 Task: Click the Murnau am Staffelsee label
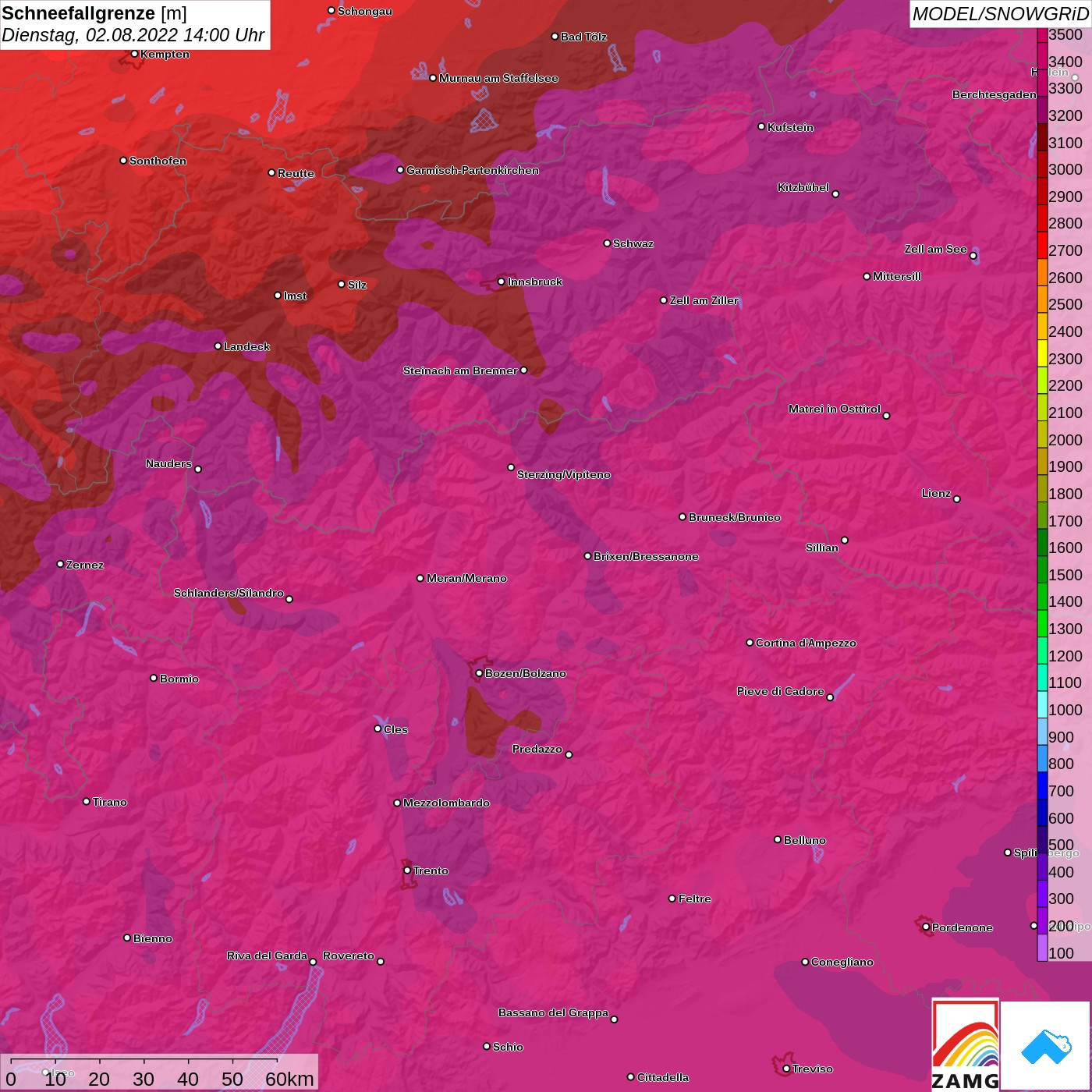click(x=498, y=78)
